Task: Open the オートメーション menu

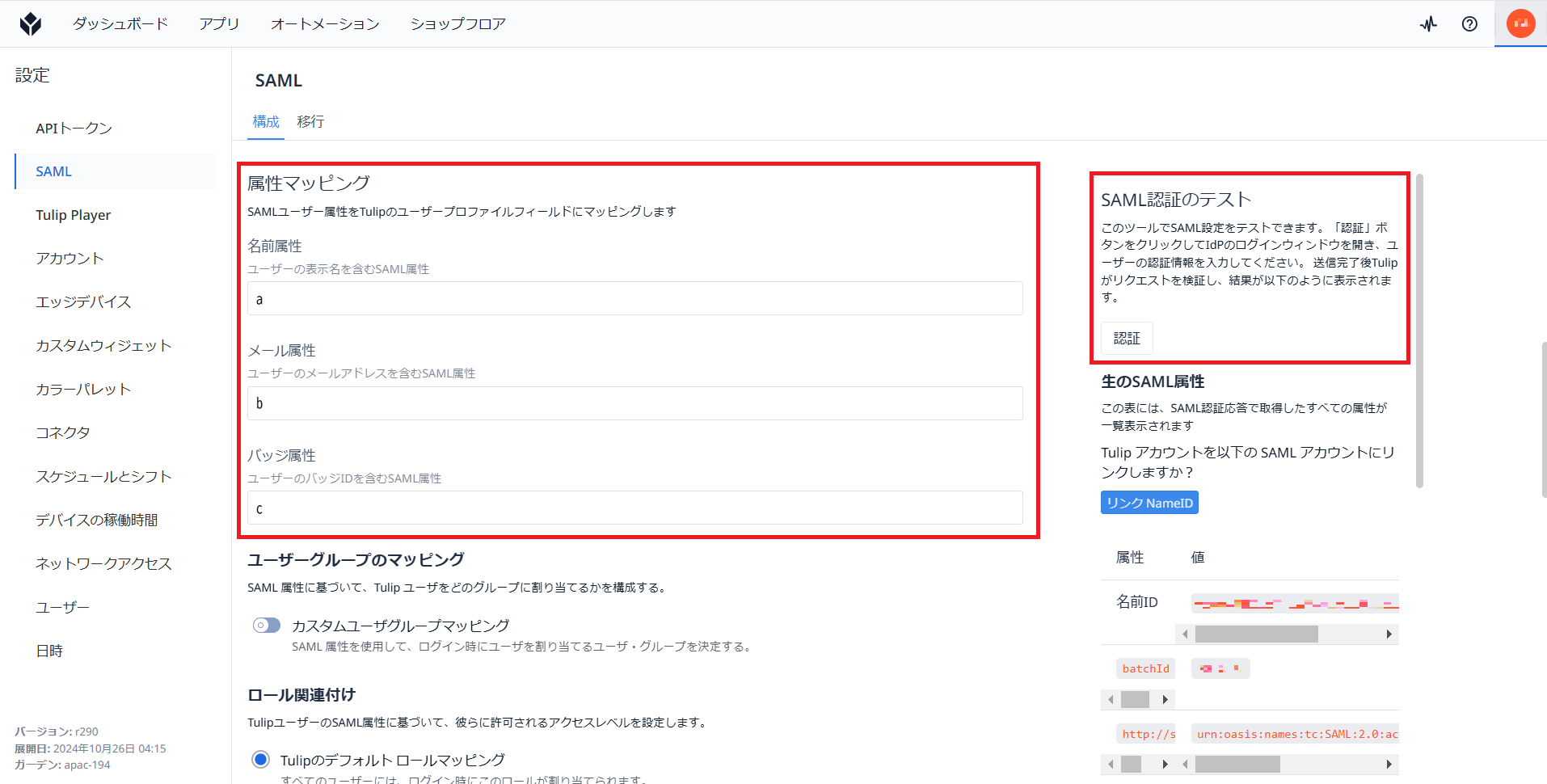Action: pos(325,23)
